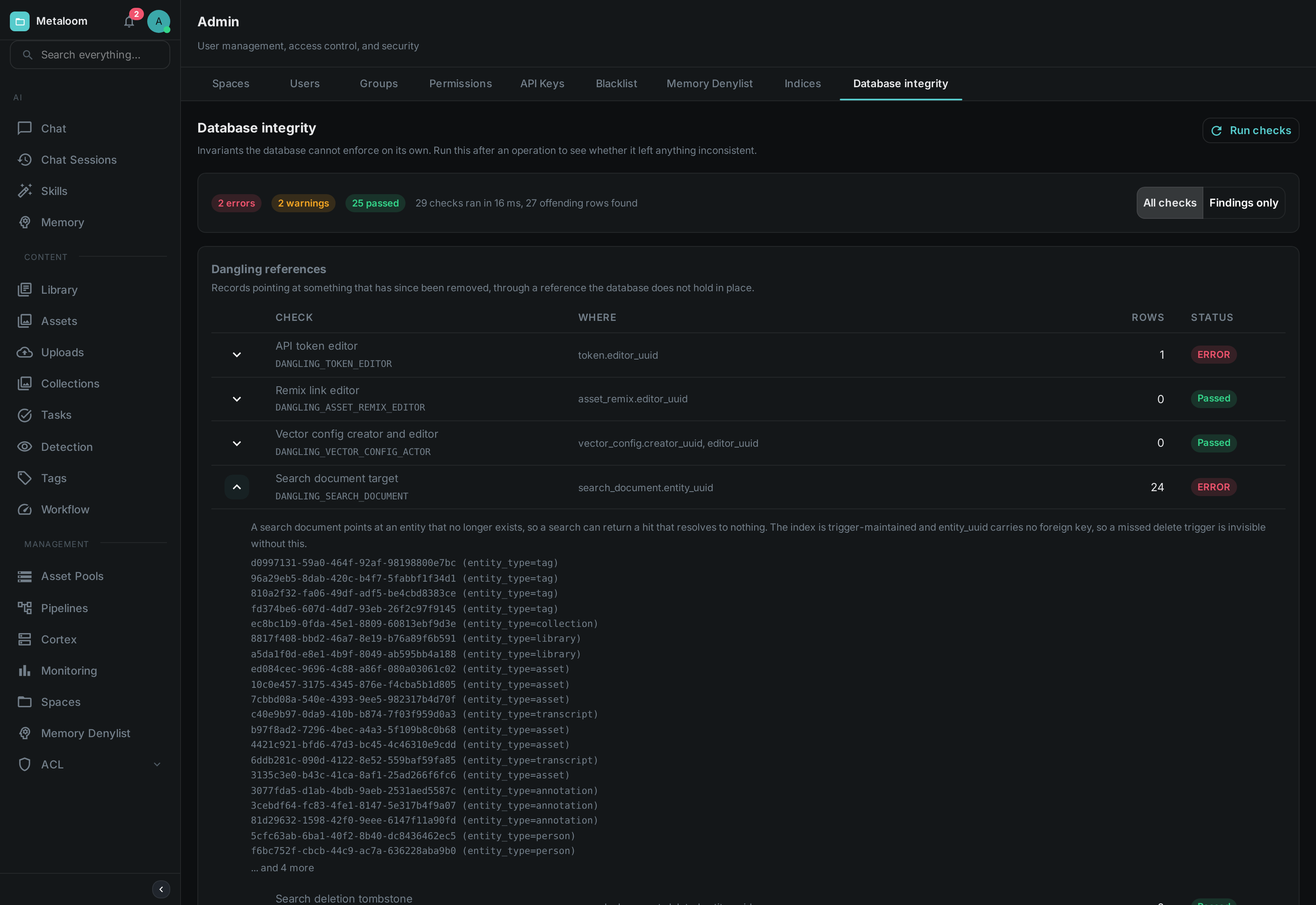The height and width of the screenshot is (905, 1316).
Task: Click the Memory sidebar icon
Action: [x=24, y=222]
